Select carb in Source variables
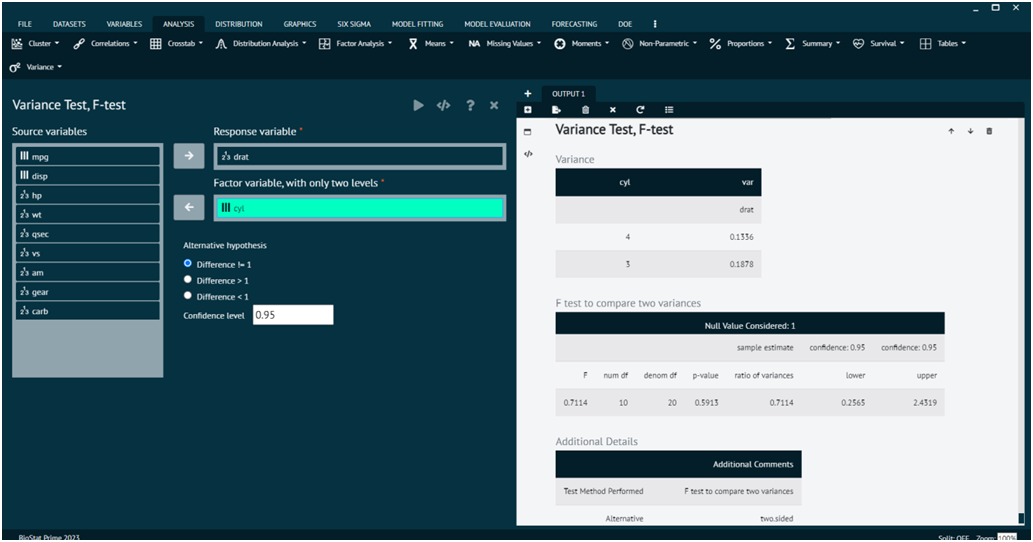The height and width of the screenshot is (542, 1033). [88, 311]
